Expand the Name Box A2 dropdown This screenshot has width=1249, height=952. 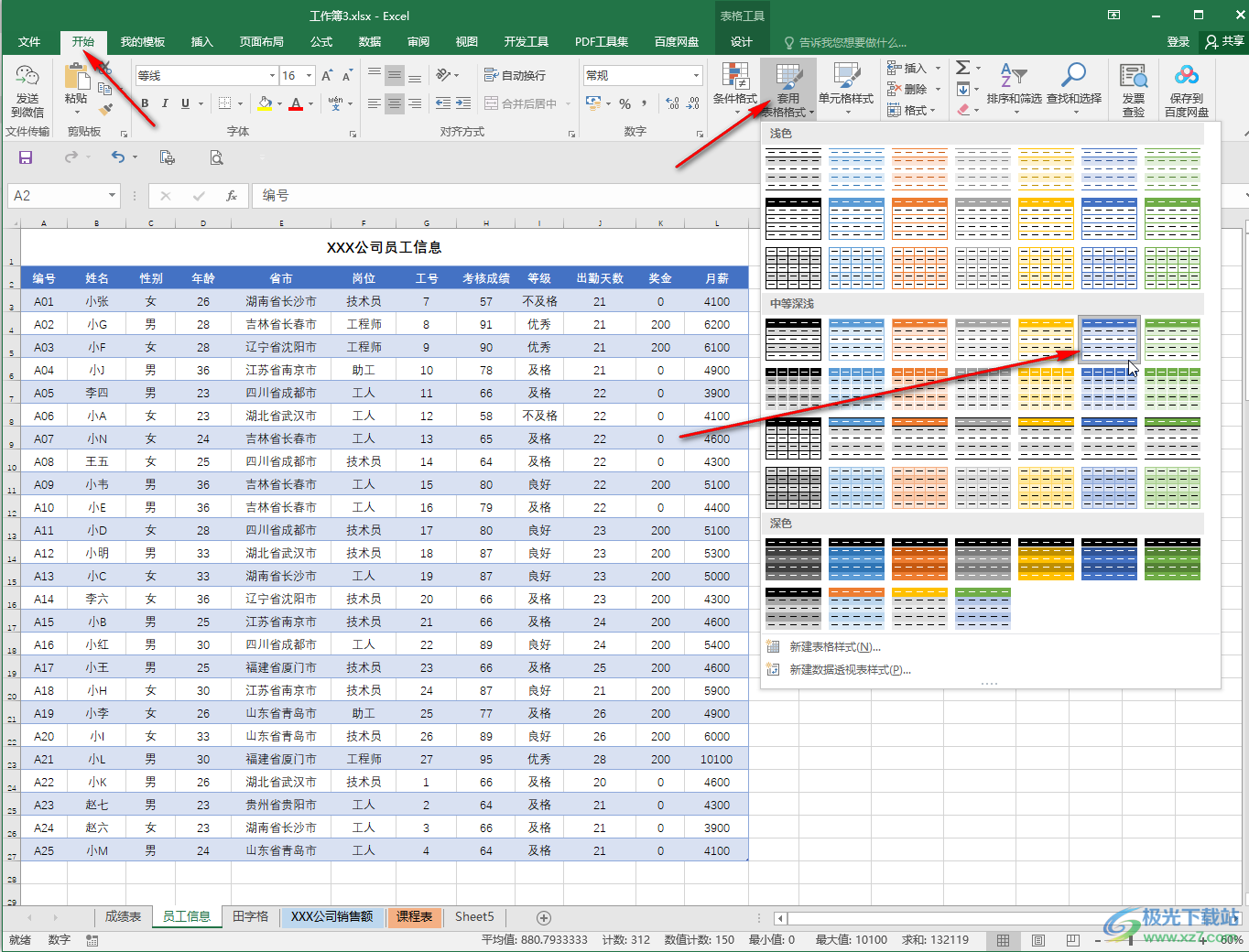coord(112,196)
